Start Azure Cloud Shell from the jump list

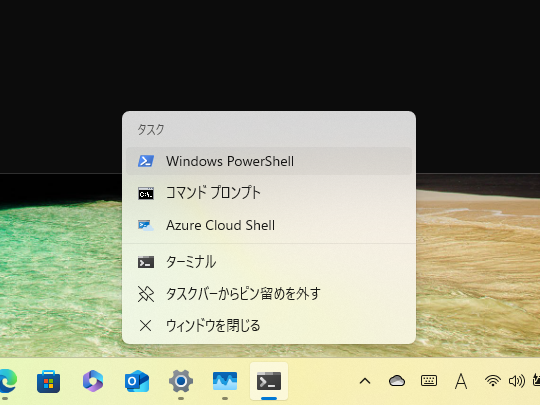[x=269, y=225]
